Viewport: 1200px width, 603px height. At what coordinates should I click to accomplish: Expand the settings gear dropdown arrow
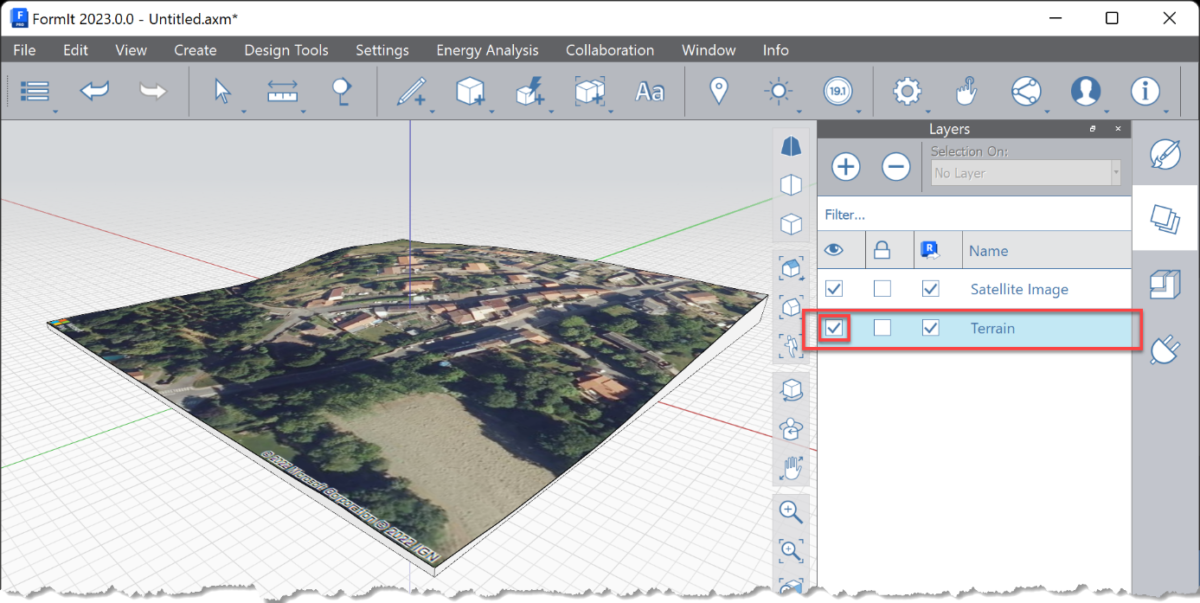(929, 110)
